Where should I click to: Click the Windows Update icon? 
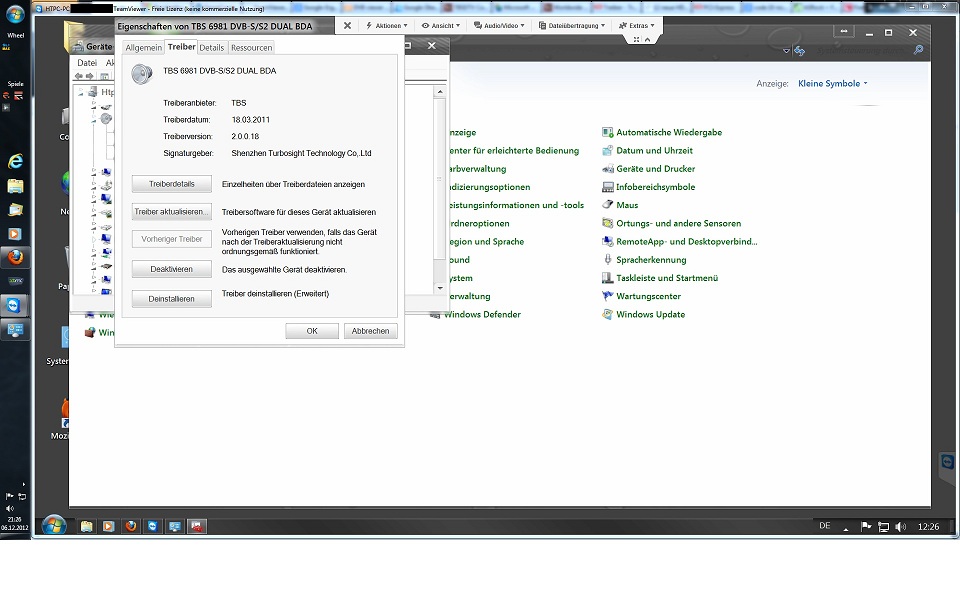(x=607, y=315)
